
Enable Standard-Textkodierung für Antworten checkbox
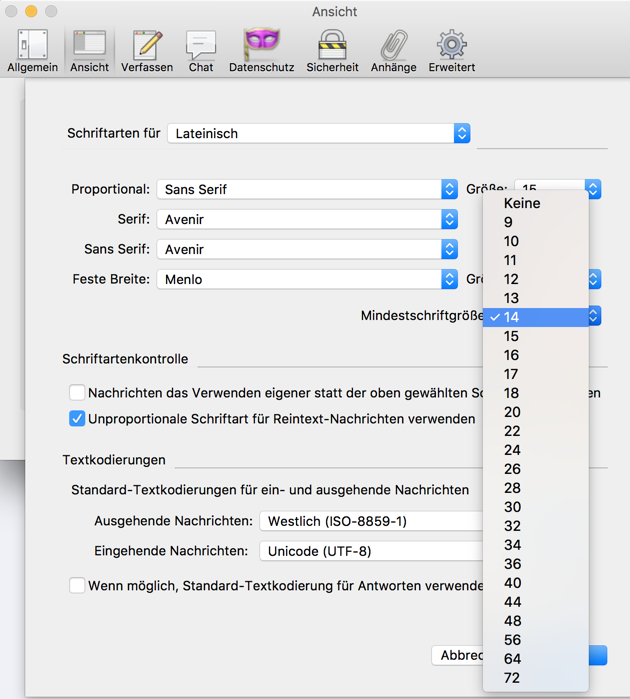click(x=77, y=585)
